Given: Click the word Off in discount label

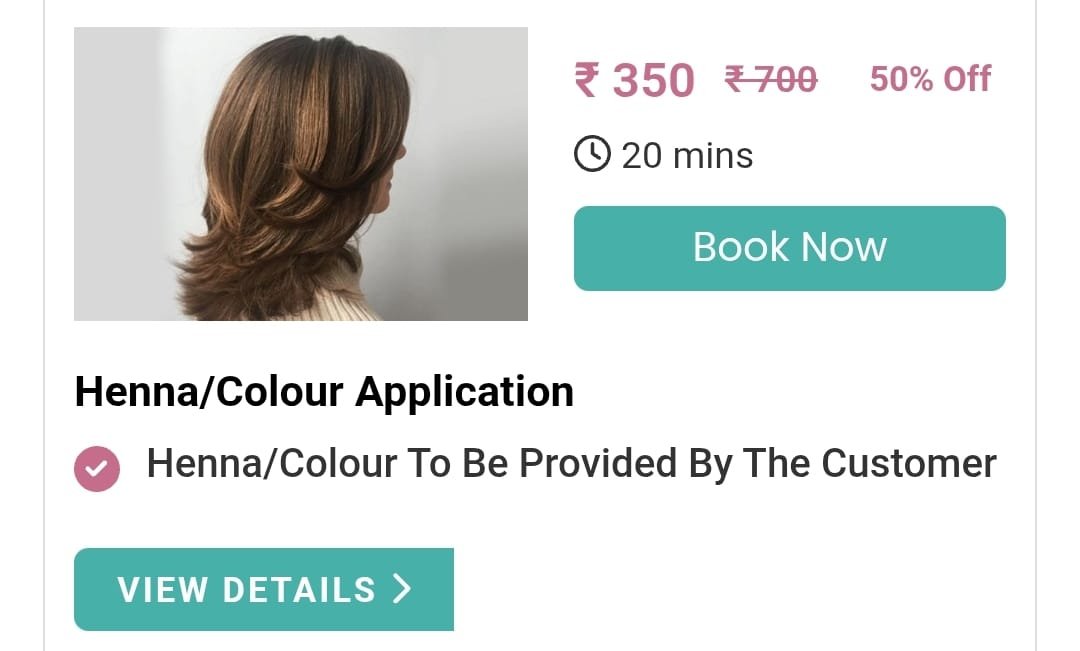Looking at the screenshot, I should pos(967,79).
